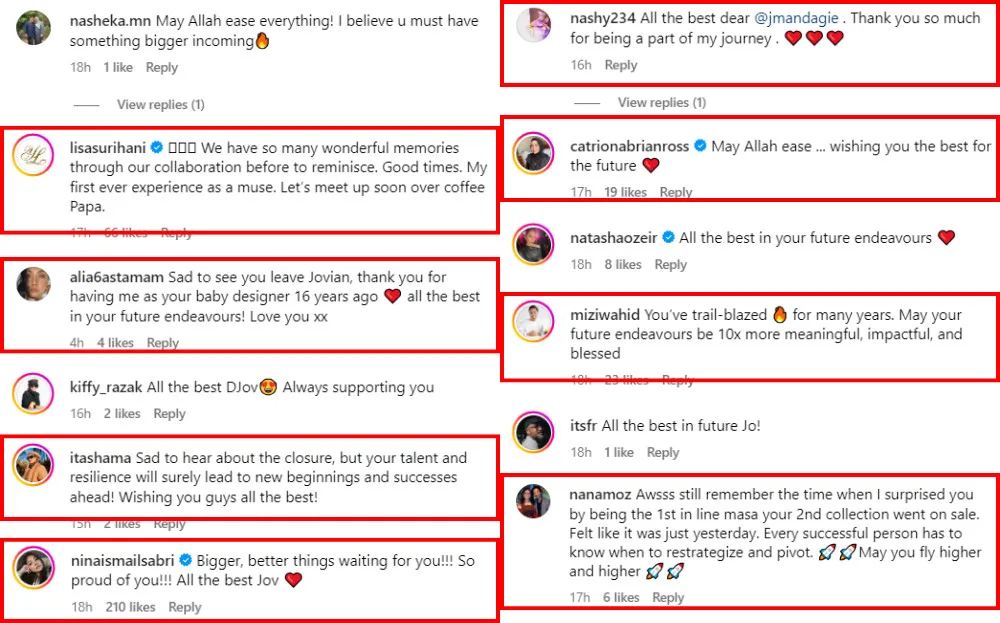Reply to ninaismailsabri's comment

[185, 607]
